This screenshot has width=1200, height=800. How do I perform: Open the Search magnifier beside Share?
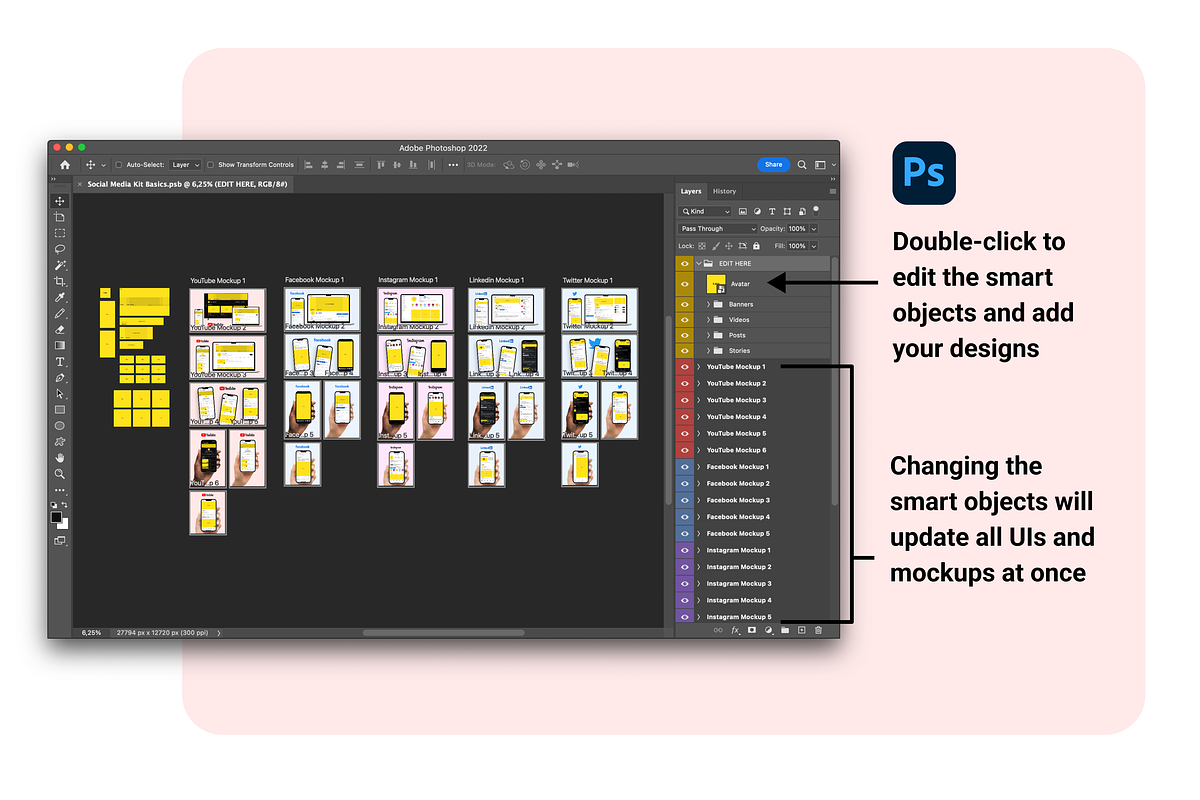click(x=802, y=165)
